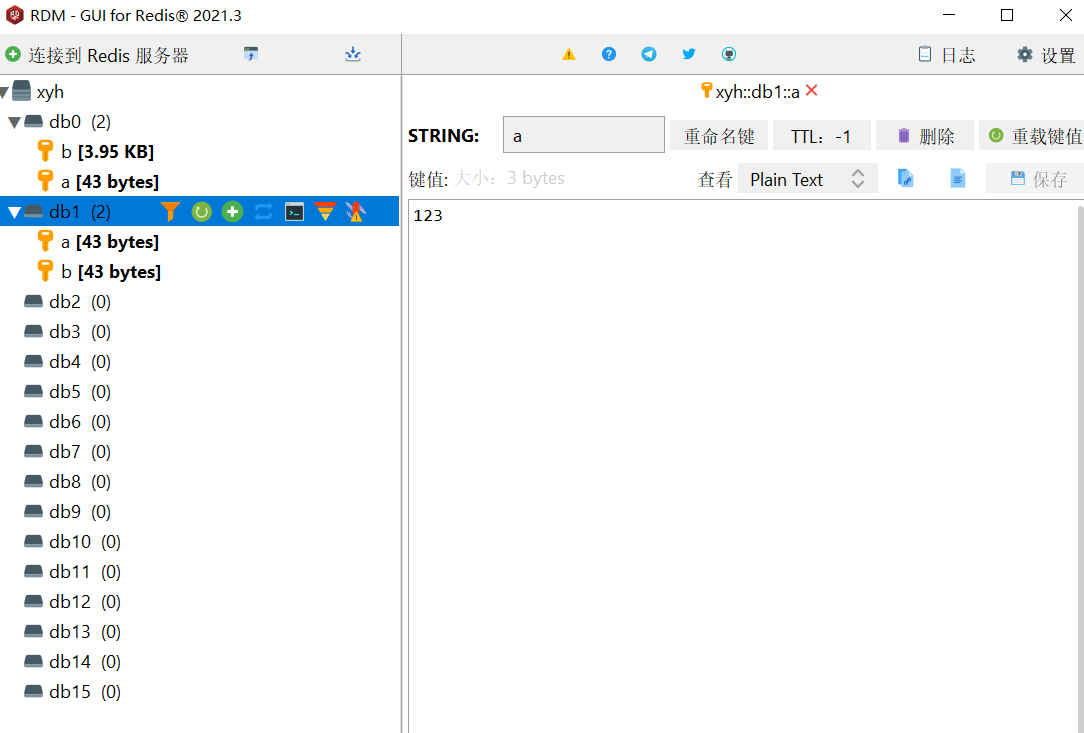This screenshot has height=733, width=1084.
Task: Click the copy value icon
Action: (x=906, y=178)
